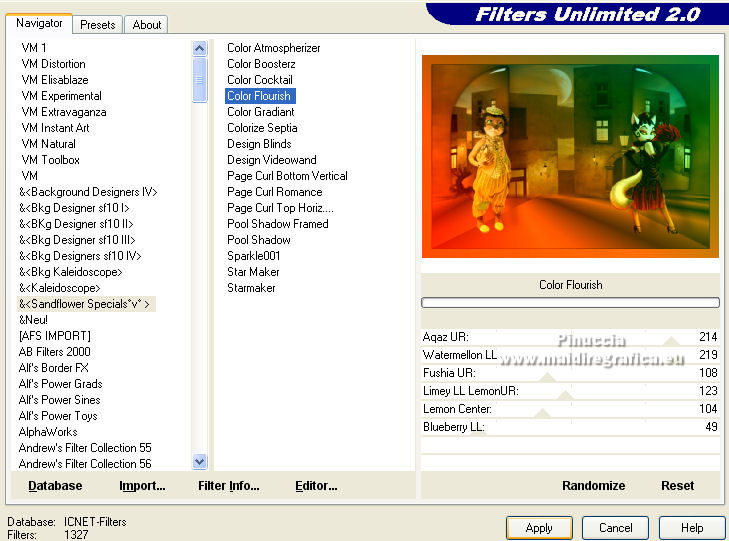Select Page Curl Romance filter
This screenshot has height=541, width=729.
[x=274, y=192]
